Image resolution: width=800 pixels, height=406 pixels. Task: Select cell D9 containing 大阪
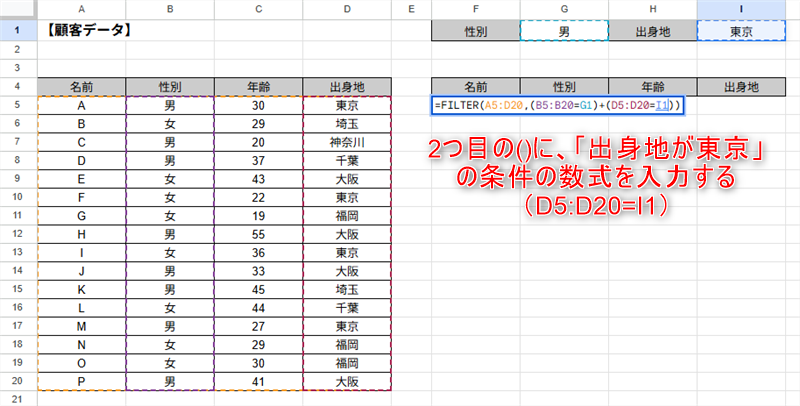[x=347, y=178]
